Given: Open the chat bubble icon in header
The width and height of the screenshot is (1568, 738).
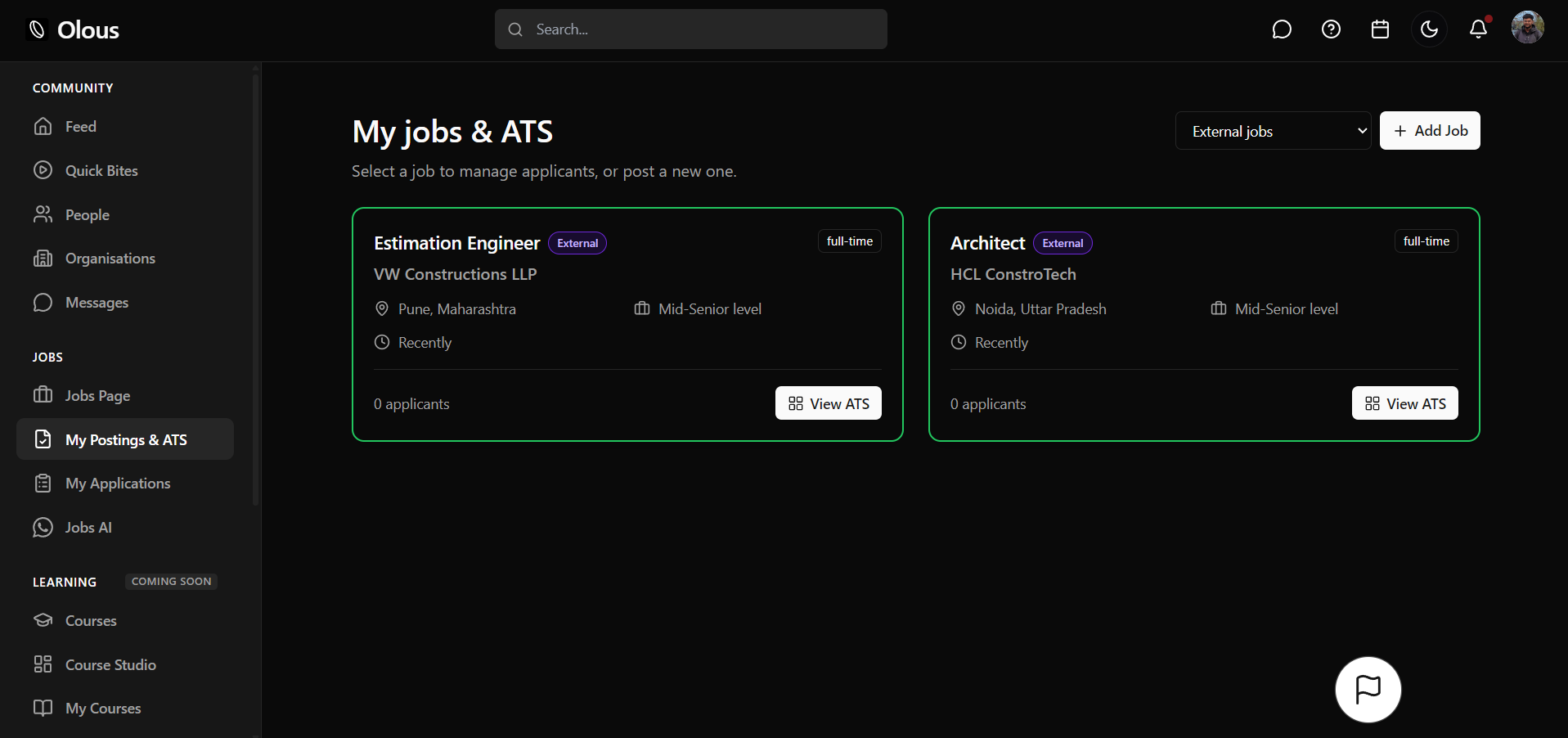Looking at the screenshot, I should coord(1282,29).
